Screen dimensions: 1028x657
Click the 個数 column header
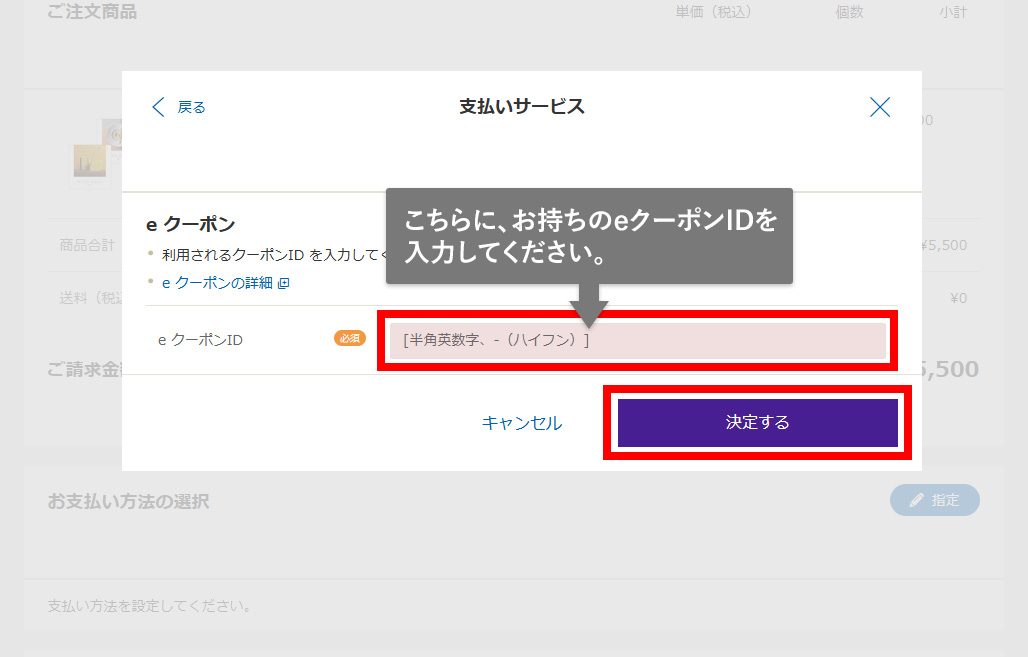[x=849, y=12]
